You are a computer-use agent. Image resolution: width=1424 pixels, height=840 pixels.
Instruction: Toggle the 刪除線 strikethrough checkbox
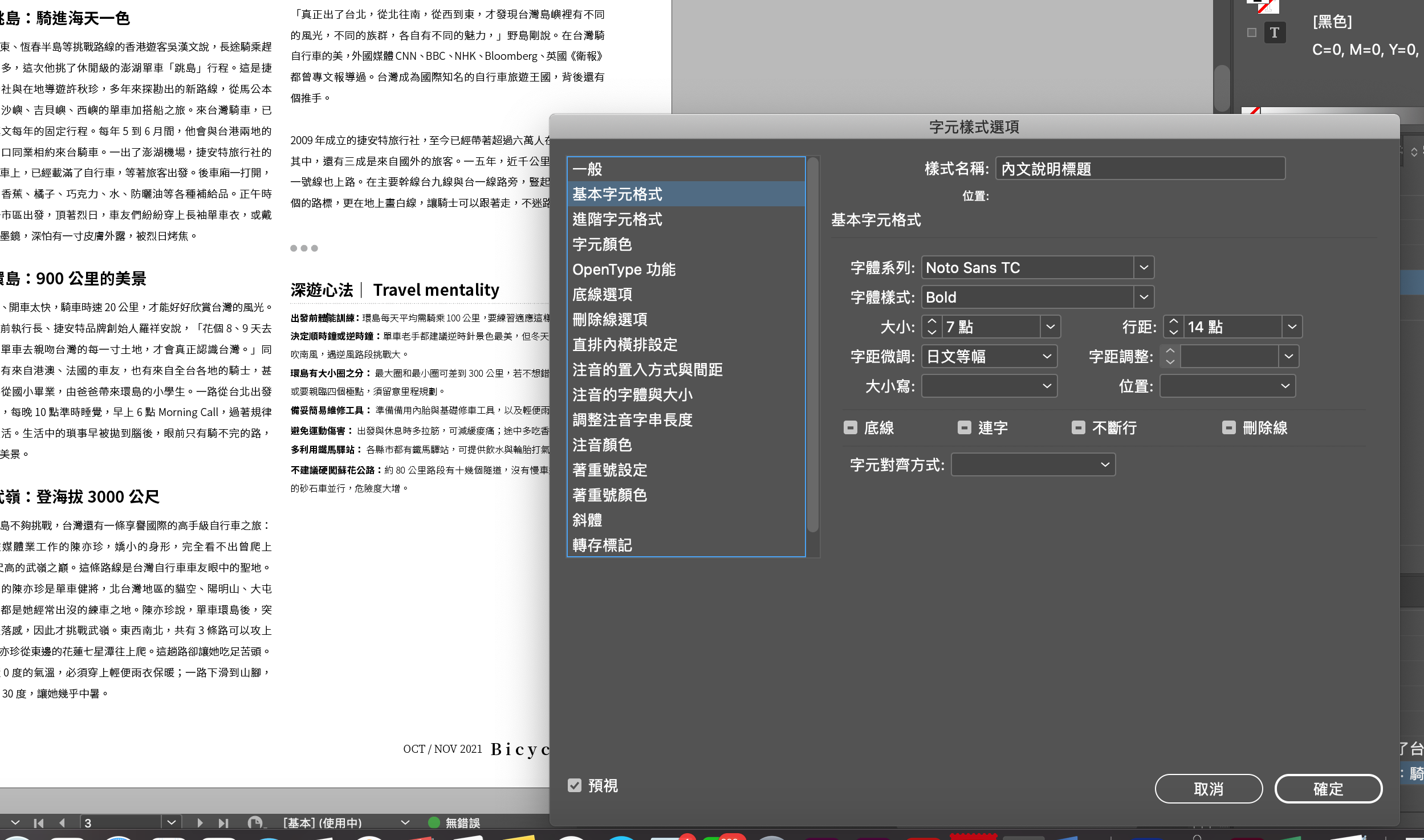pos(1228,427)
